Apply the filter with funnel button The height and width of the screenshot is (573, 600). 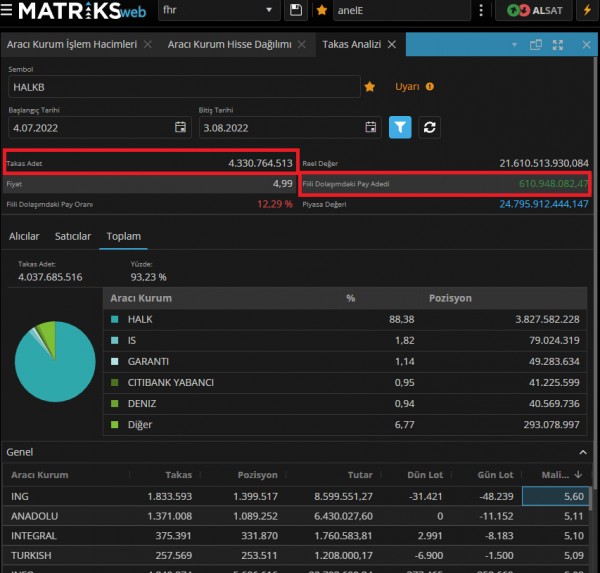tap(400, 127)
